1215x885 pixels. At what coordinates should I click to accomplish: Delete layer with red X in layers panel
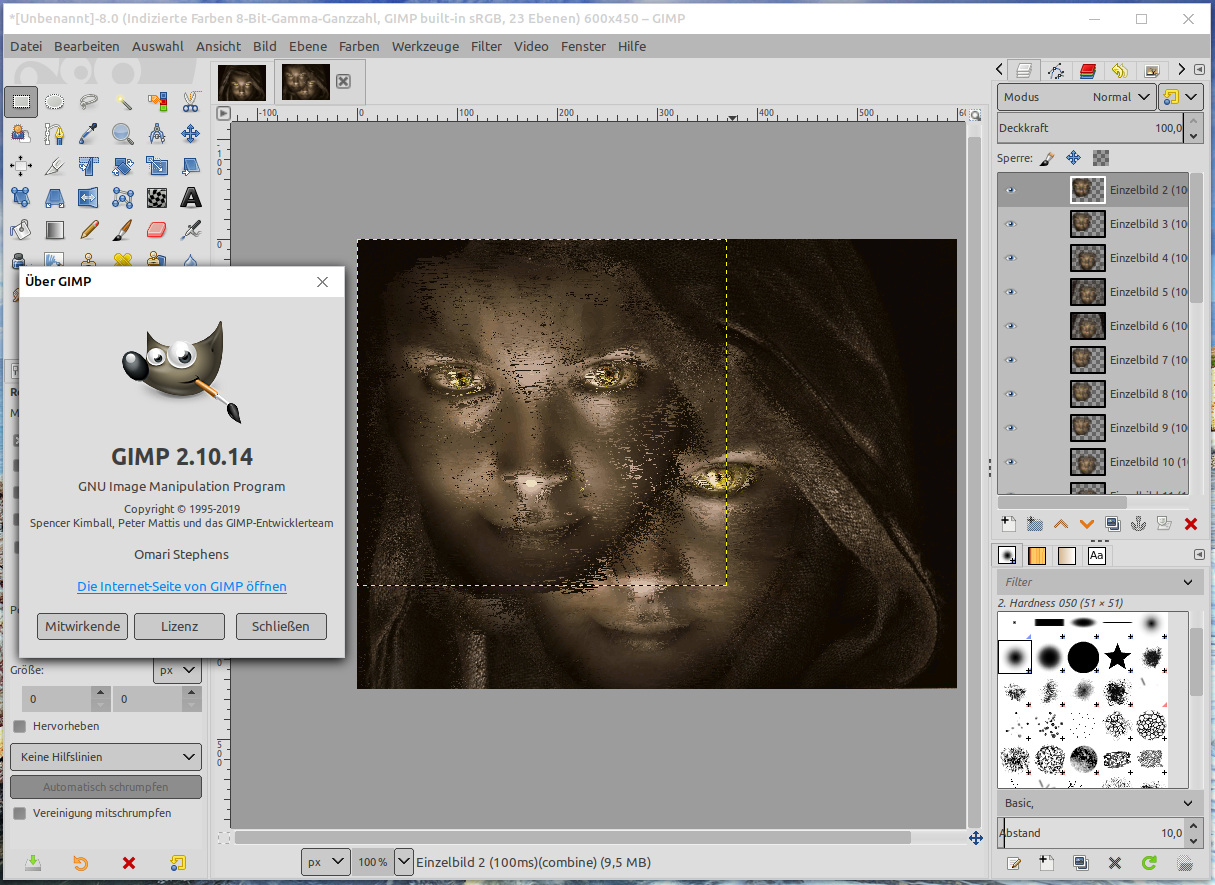click(1190, 524)
